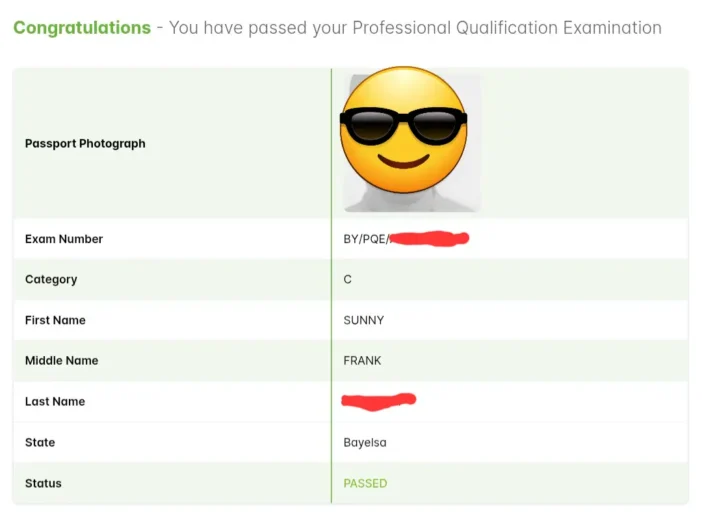Select the First Name label
Screen dimensions: 702x526
55,321
